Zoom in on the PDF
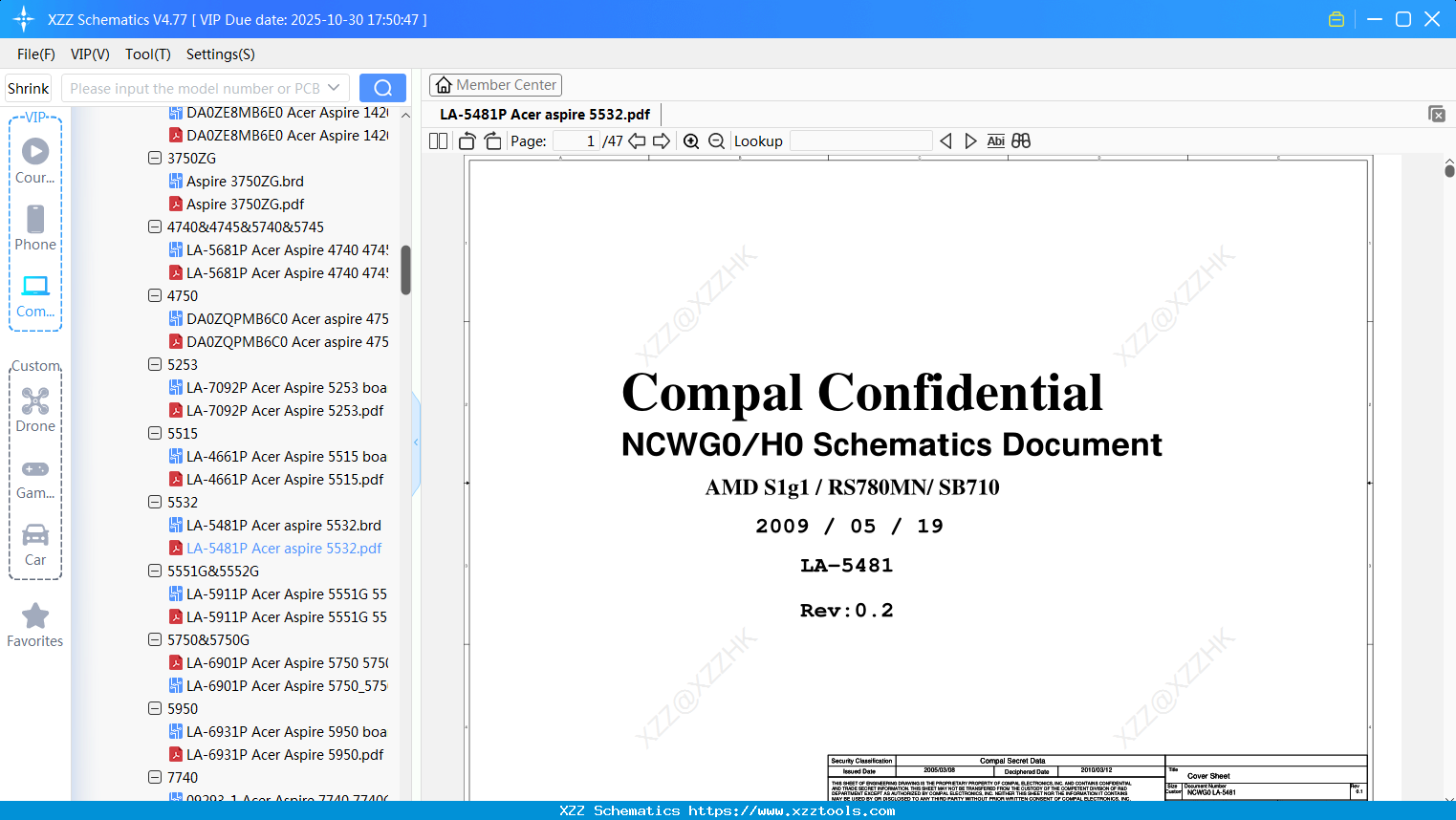 (691, 141)
